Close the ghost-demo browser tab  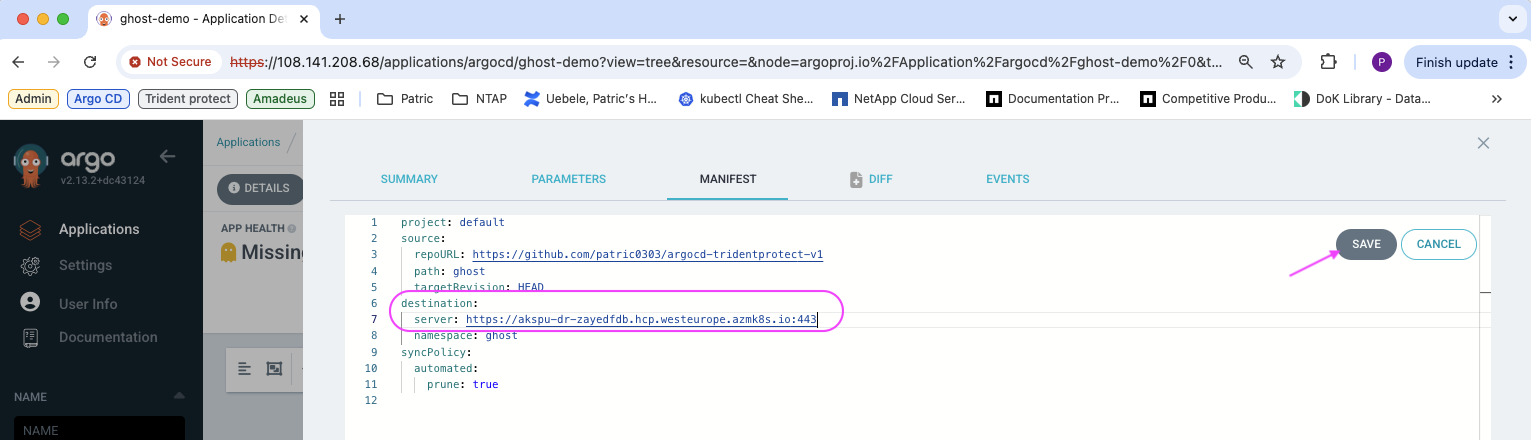[x=302, y=19]
